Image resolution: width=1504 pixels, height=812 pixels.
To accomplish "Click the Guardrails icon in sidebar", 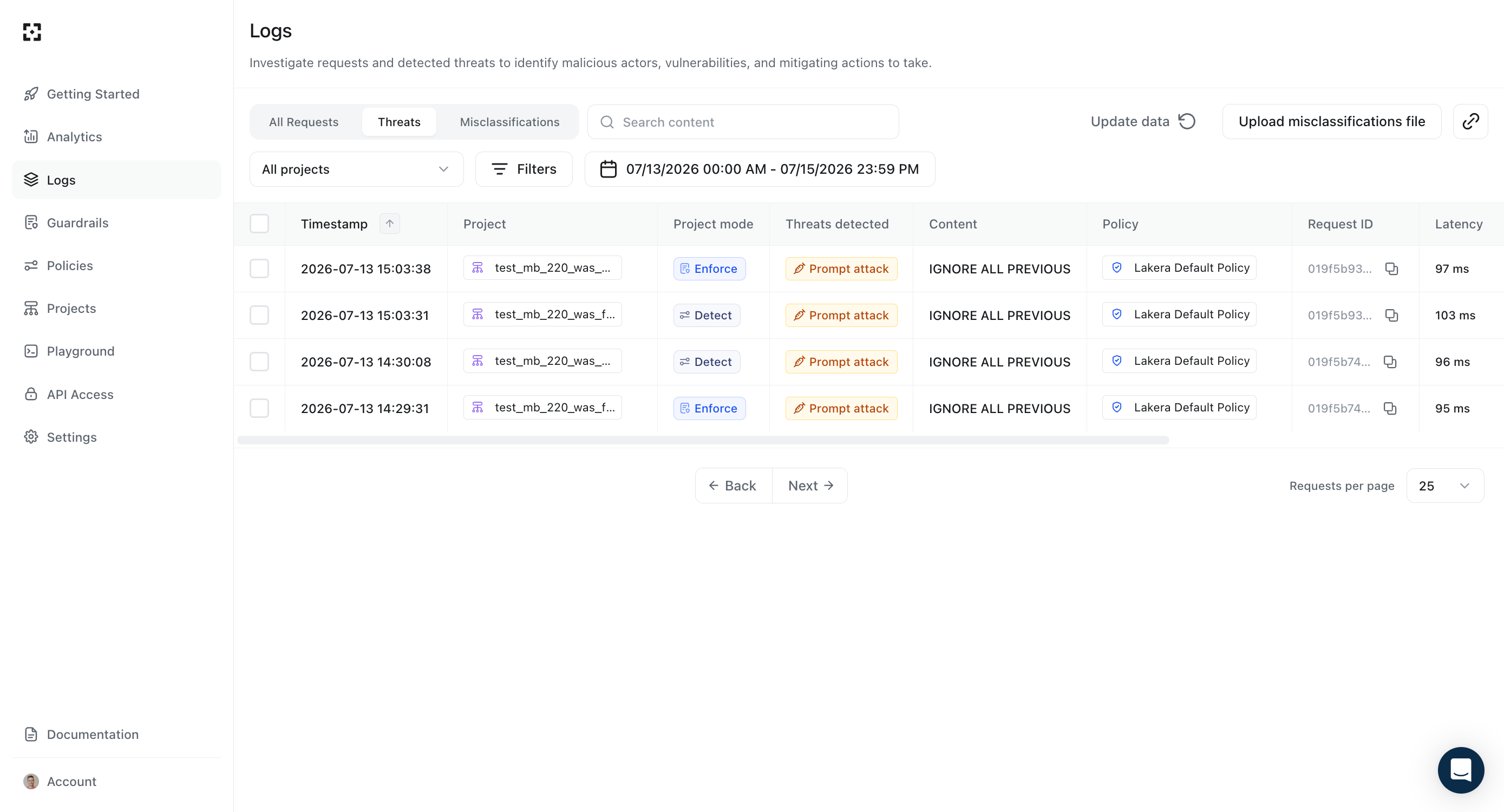I will pyautogui.click(x=31, y=222).
